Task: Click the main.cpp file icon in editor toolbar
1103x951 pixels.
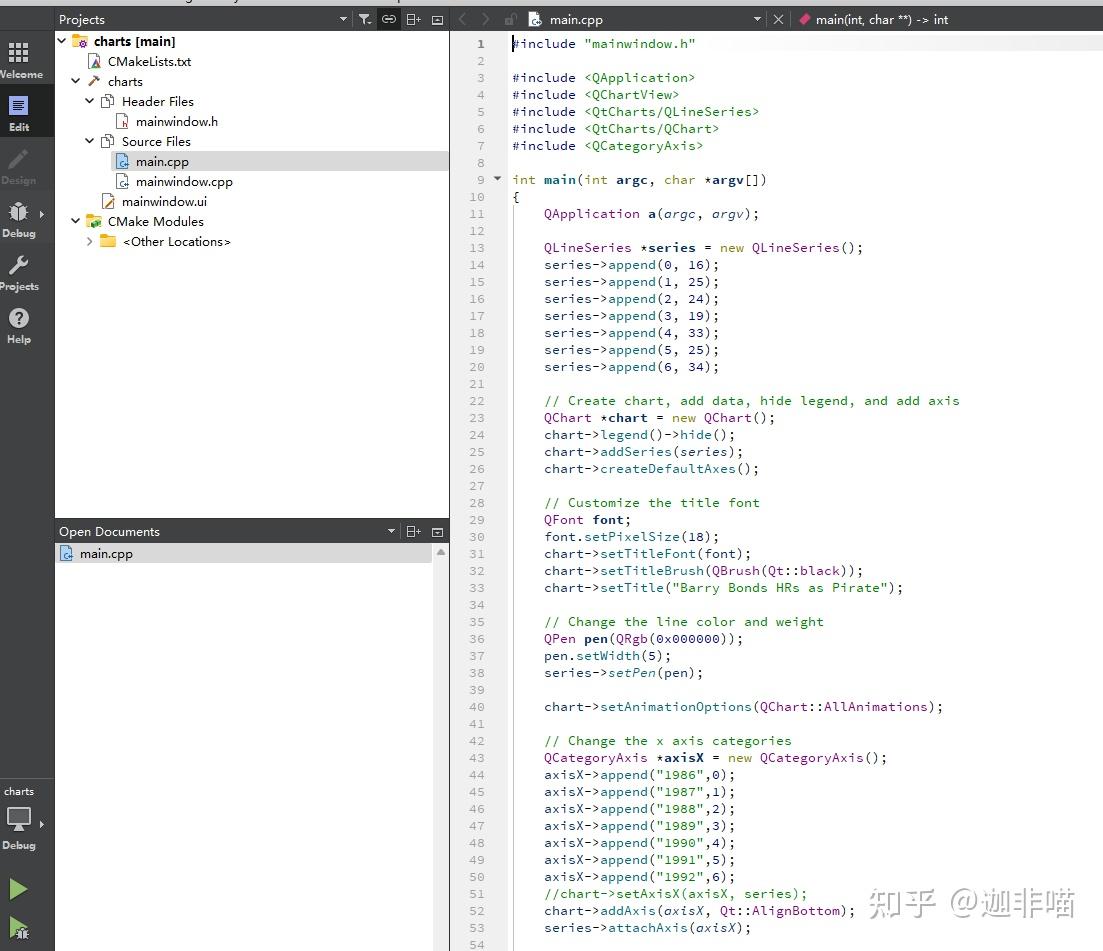Action: (x=535, y=20)
